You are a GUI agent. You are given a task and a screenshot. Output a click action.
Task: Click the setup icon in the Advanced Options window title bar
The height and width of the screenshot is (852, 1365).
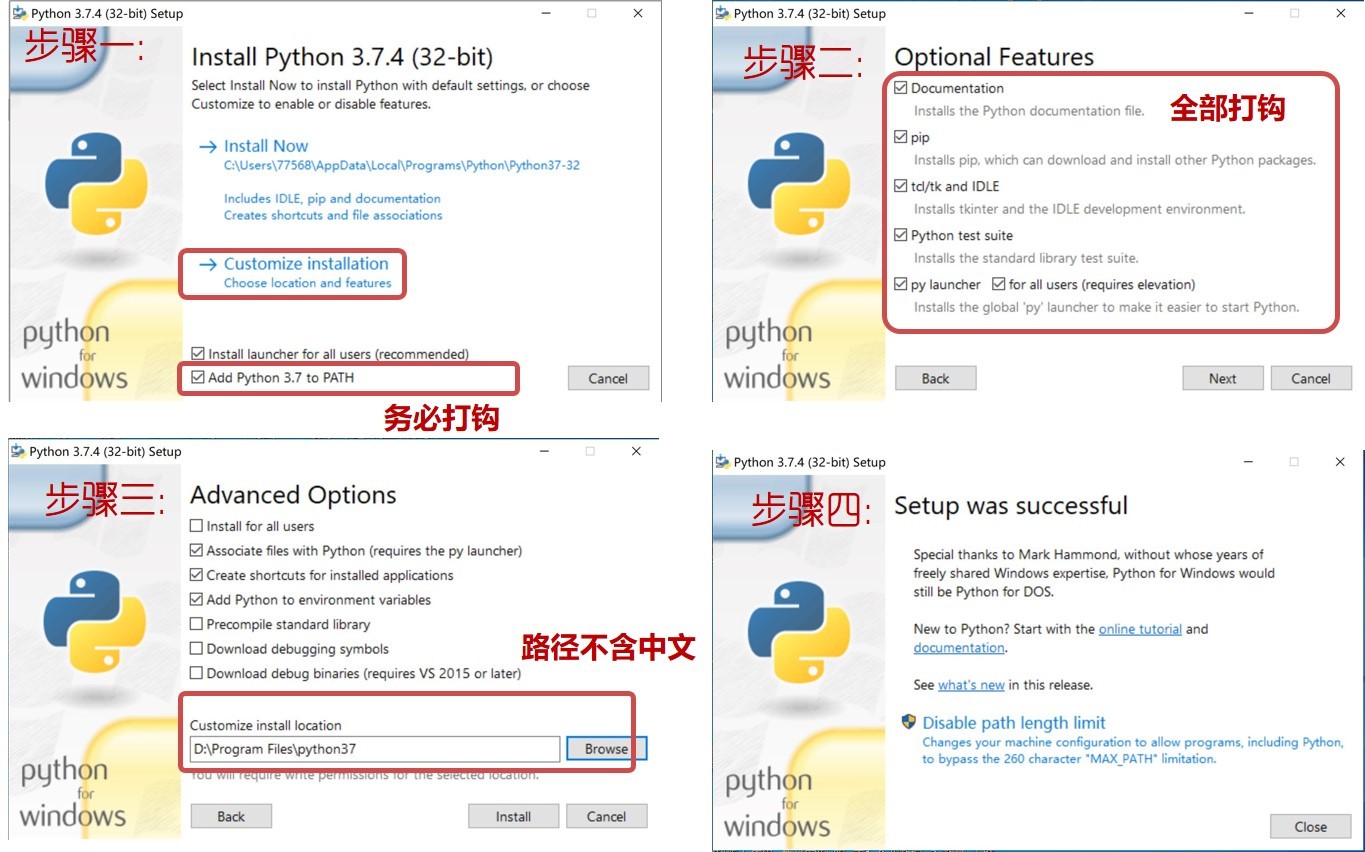[18, 451]
